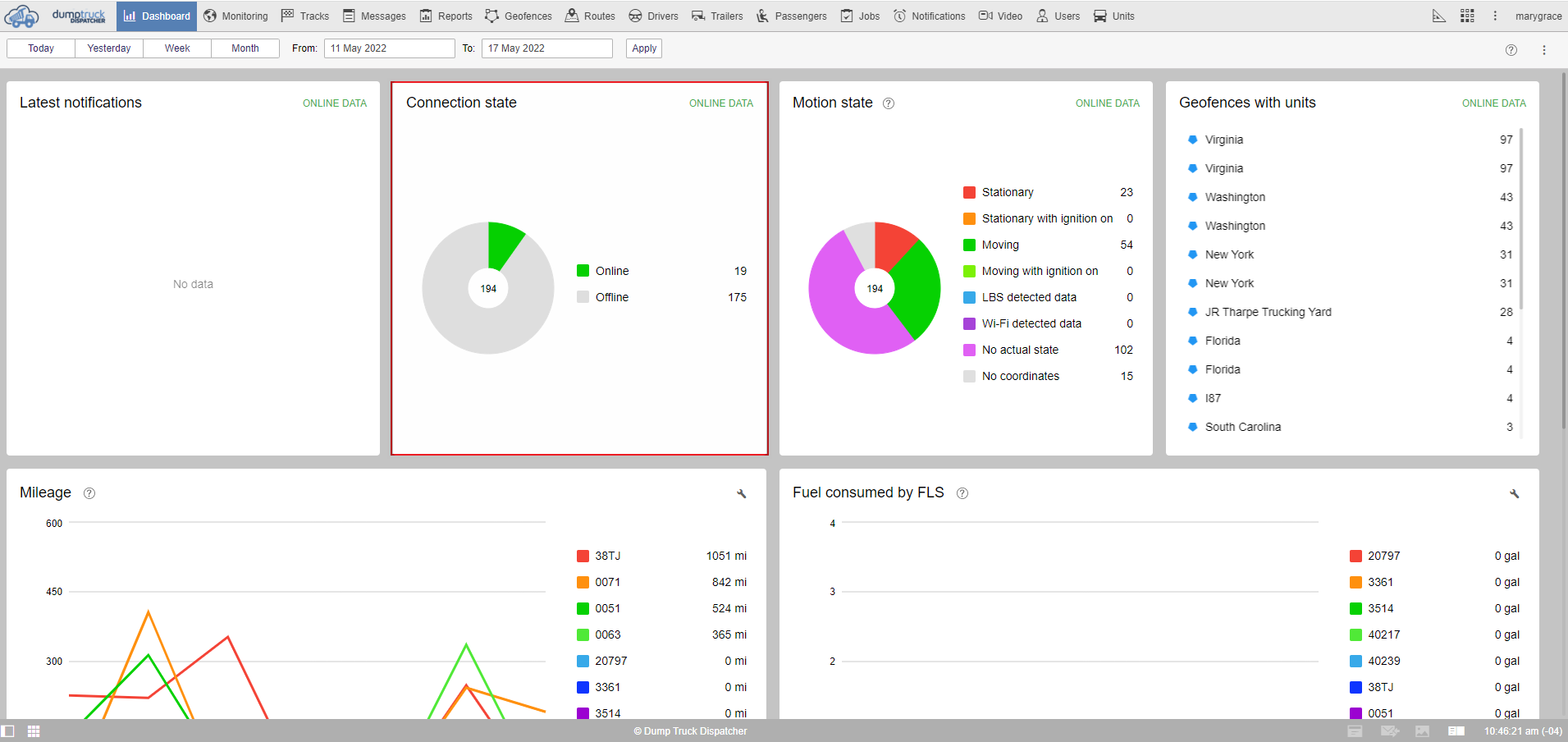The height and width of the screenshot is (742, 1568).
Task: Expand the three-dot menu beside the username
Action: tap(1495, 16)
